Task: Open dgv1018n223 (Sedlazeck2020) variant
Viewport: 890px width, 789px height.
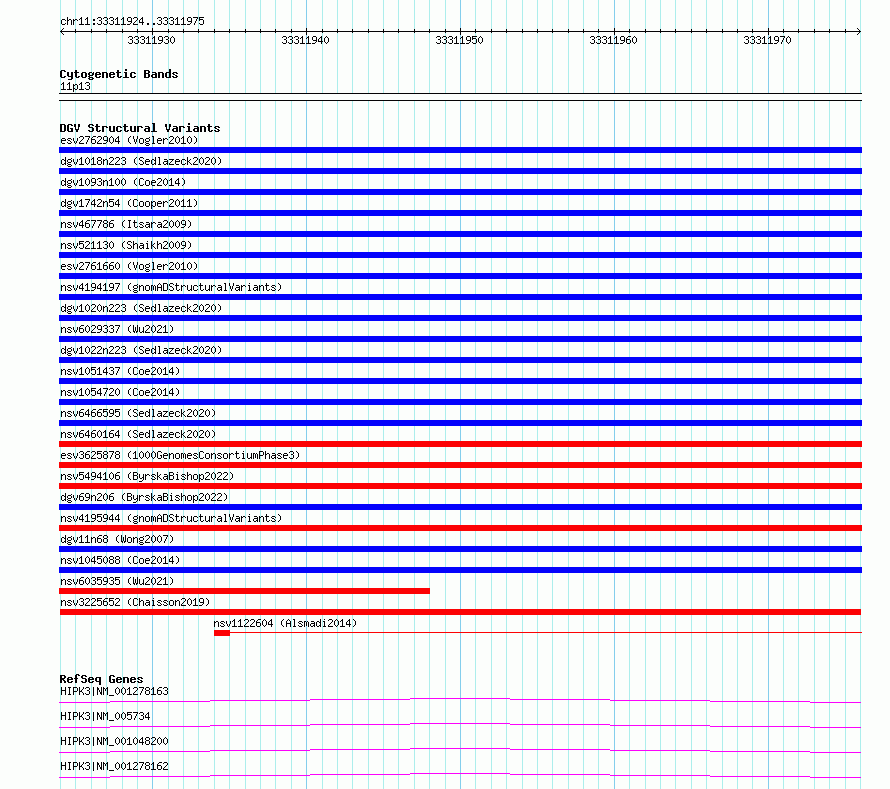Action: [141, 161]
